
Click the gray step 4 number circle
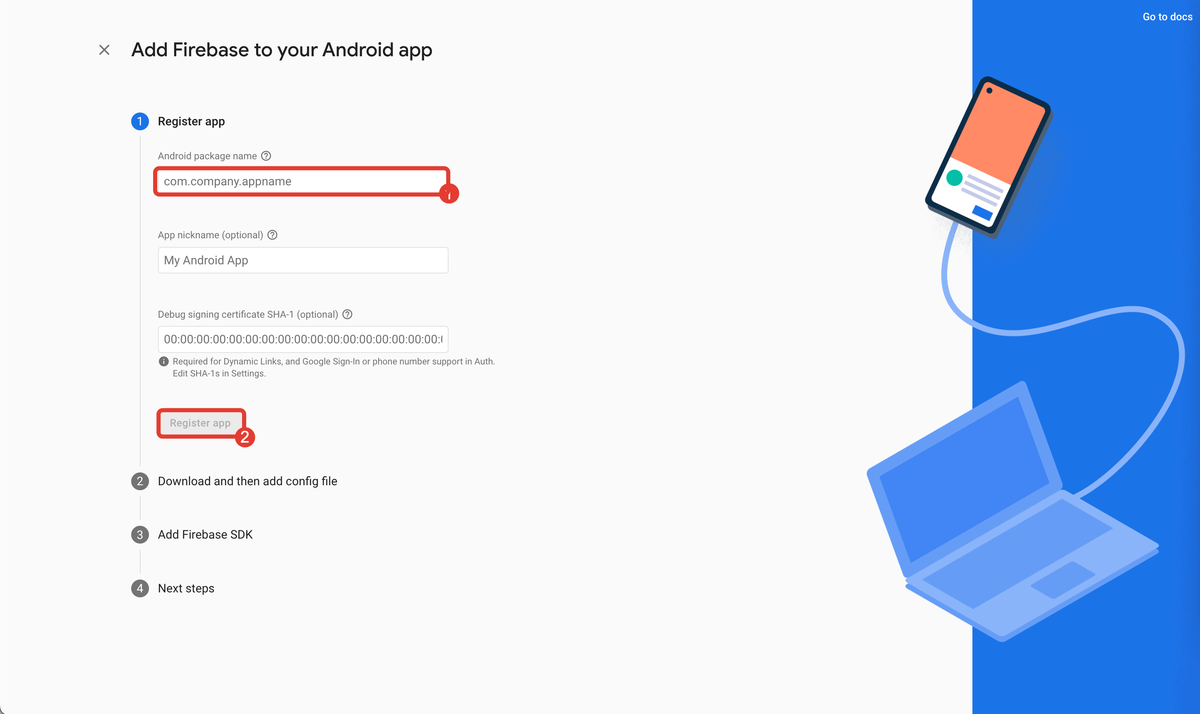[x=140, y=588]
